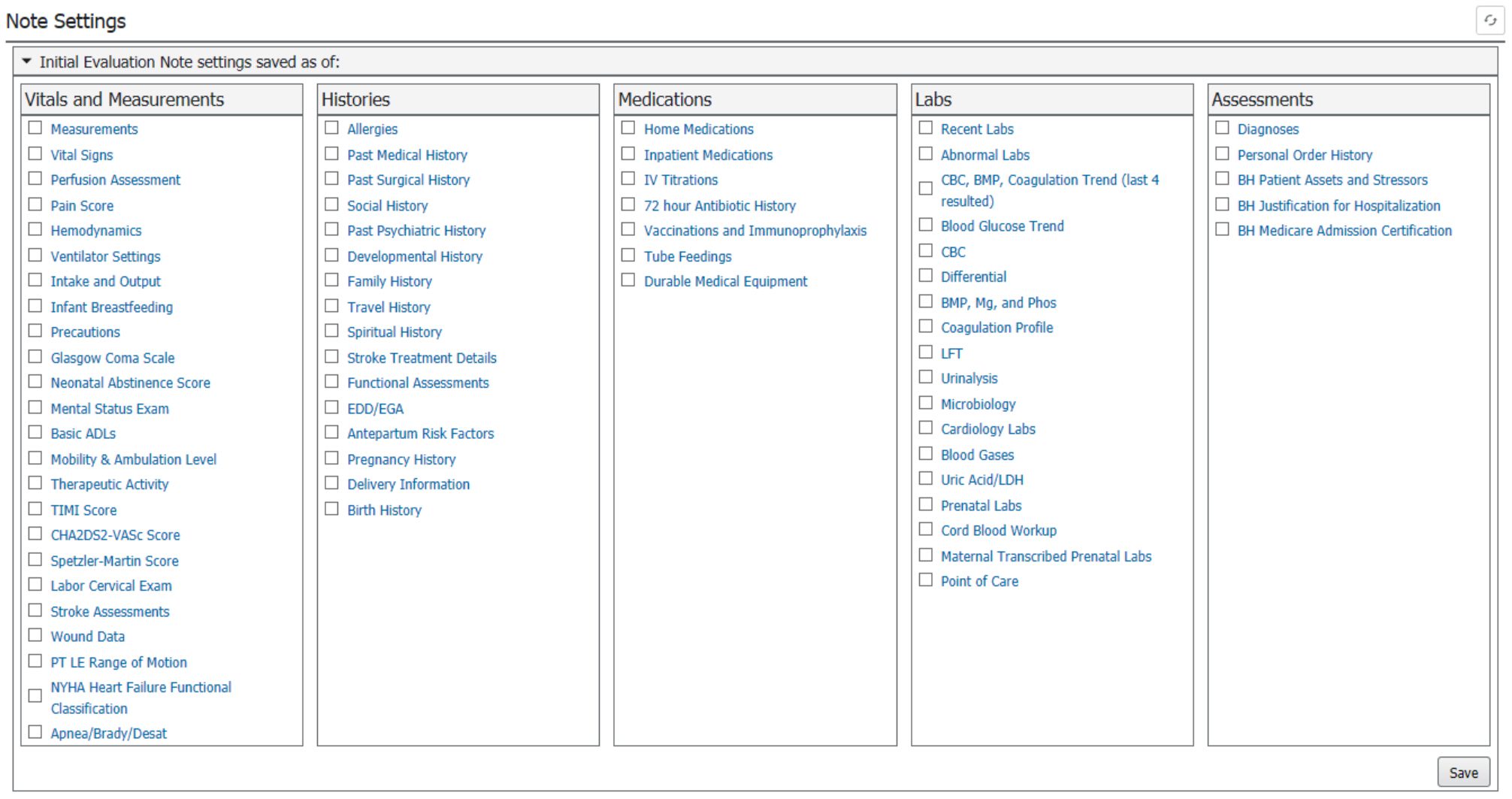Enable the Stroke Treatment Details checkbox
Screen dimensions: 1512x799
click(331, 356)
